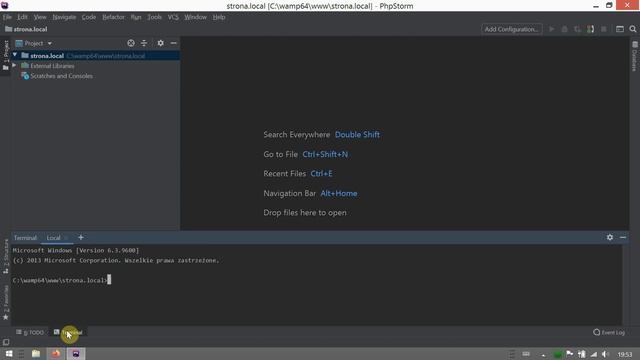Click the Run Anything window icon in toolbar
This screenshot has height=360, width=640.
point(620,29)
